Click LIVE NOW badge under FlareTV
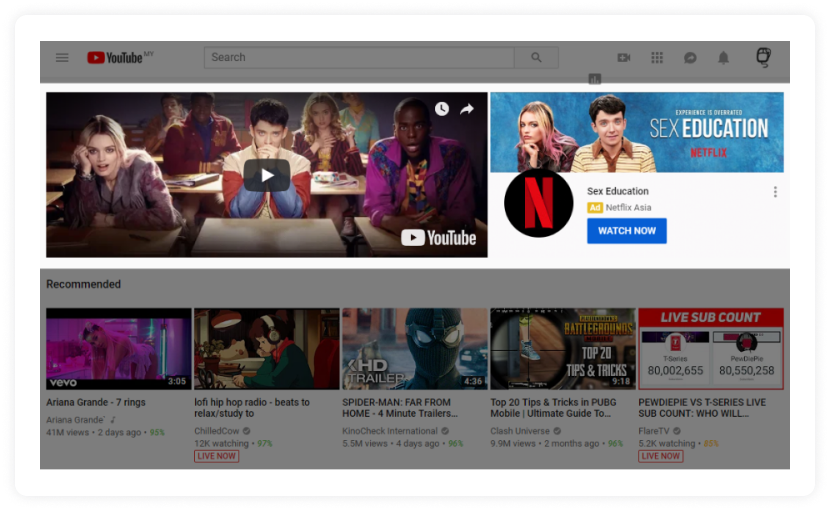The height and width of the screenshot is (511, 830). click(661, 456)
